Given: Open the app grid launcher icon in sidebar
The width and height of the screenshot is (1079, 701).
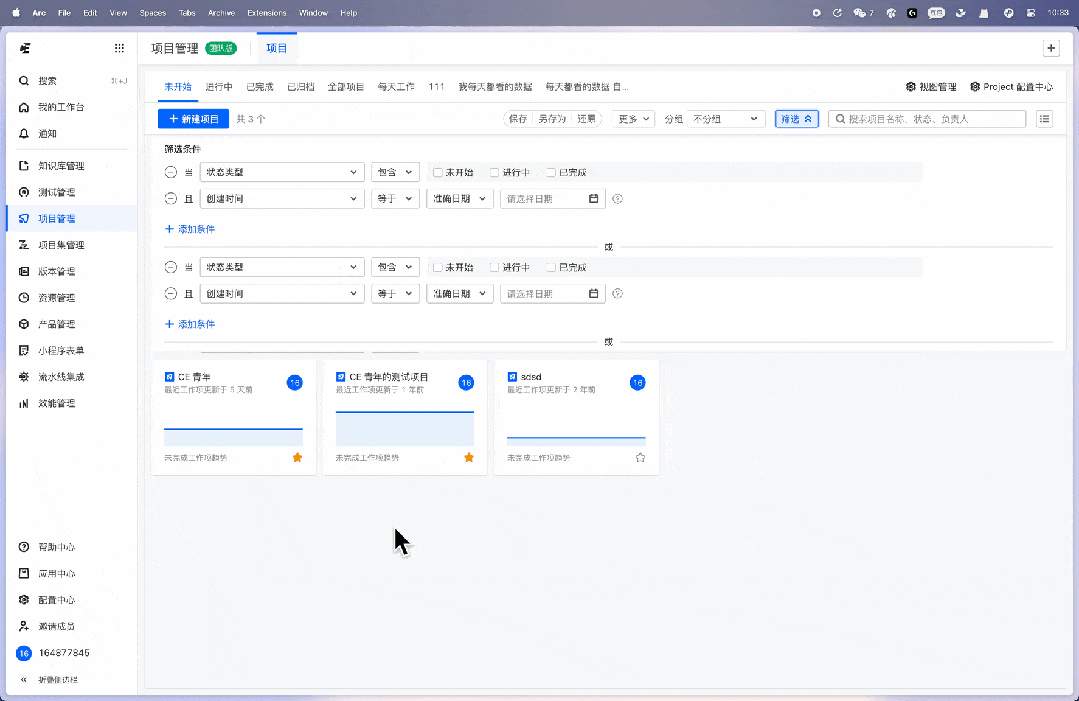Looking at the screenshot, I should coord(119,48).
